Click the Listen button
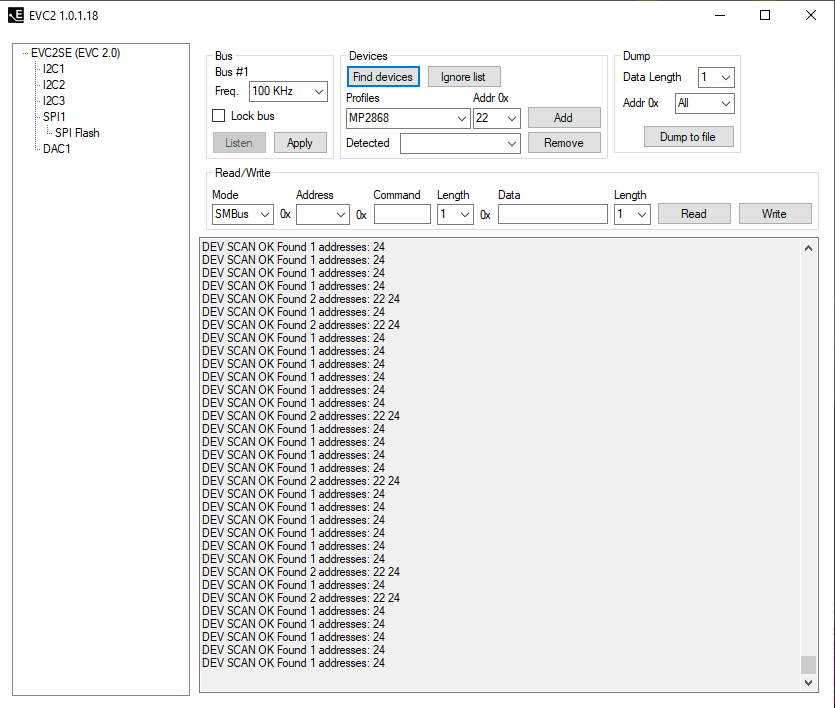Image resolution: width=835 pixels, height=708 pixels. click(x=239, y=143)
